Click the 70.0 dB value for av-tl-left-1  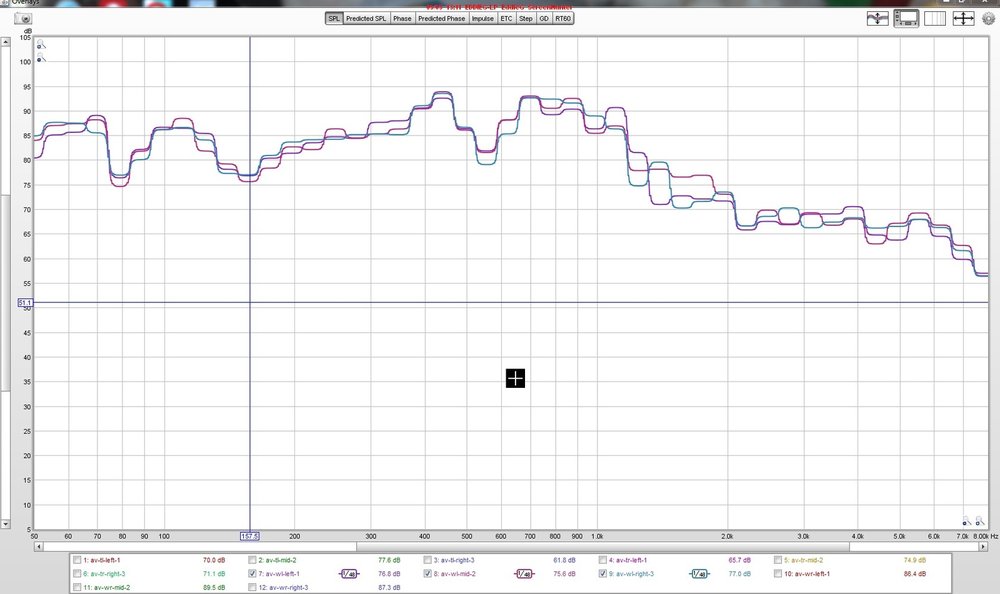214,560
